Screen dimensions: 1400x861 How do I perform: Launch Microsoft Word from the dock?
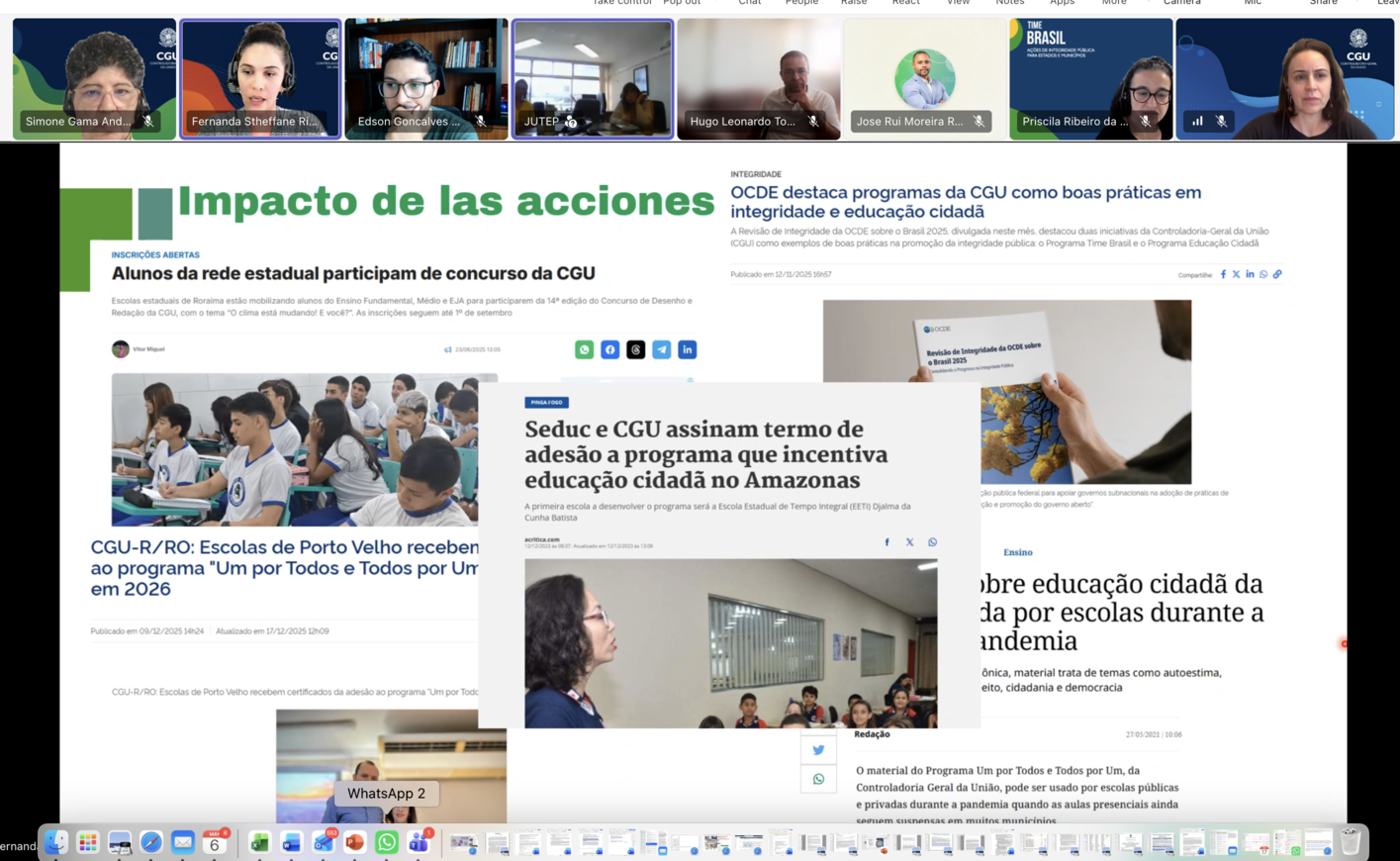point(291,842)
